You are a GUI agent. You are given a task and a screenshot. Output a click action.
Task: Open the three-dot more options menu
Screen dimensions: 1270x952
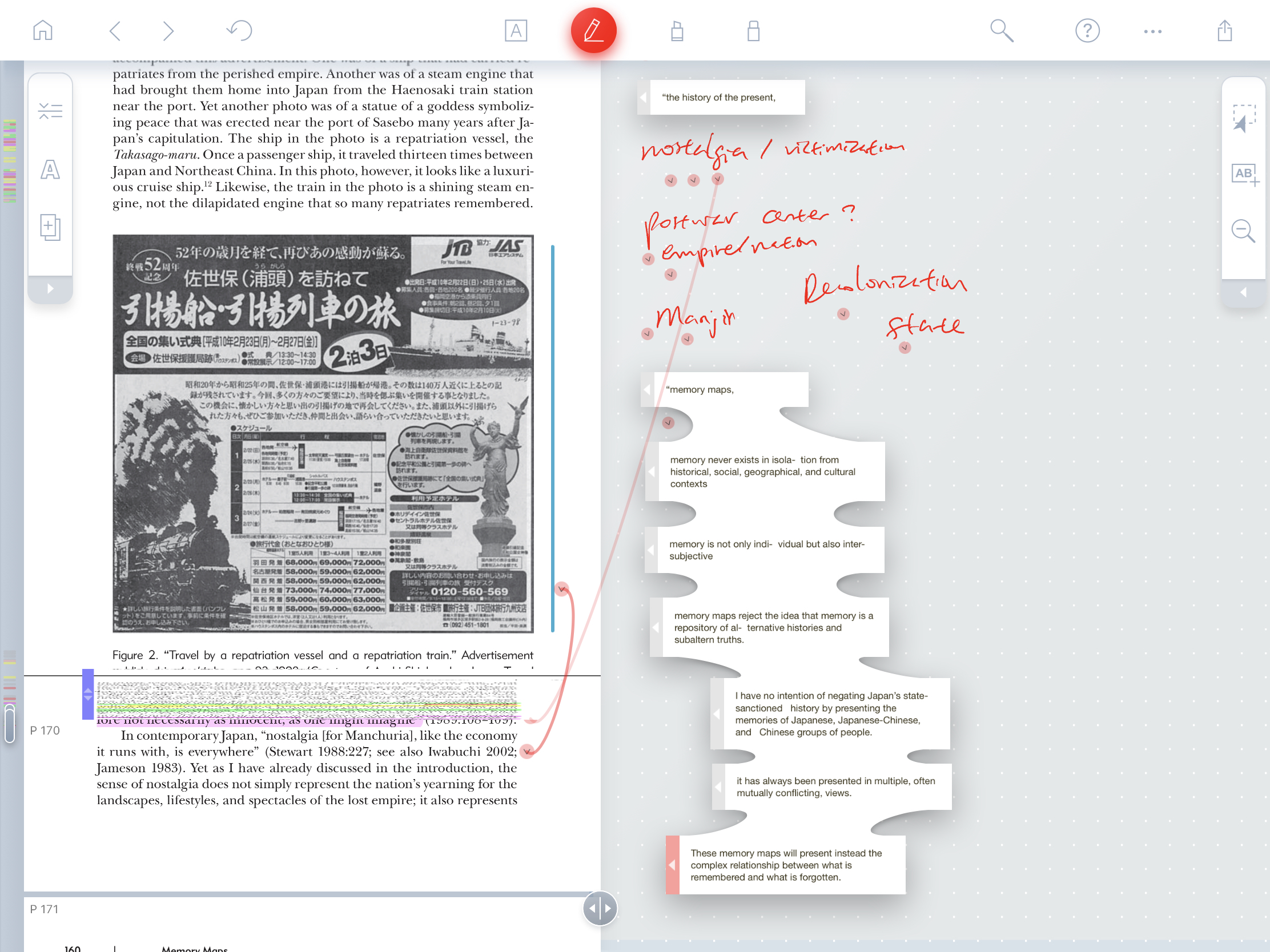[x=1152, y=31]
